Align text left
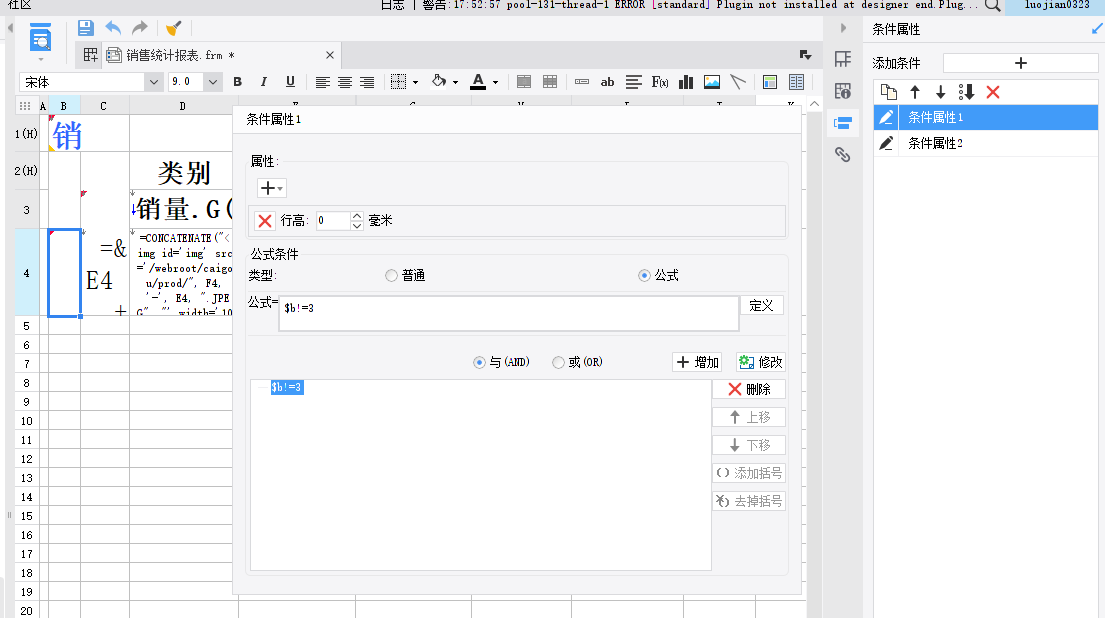1105x618 pixels. 322,82
